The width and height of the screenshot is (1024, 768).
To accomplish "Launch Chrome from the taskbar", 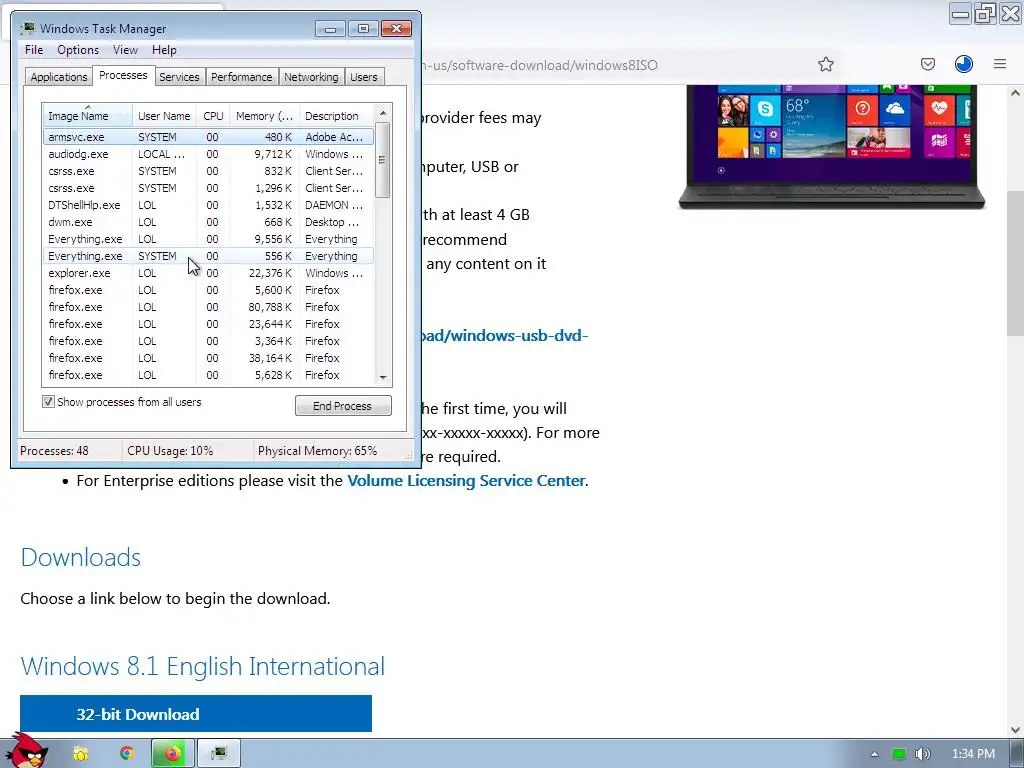I will click(127, 754).
